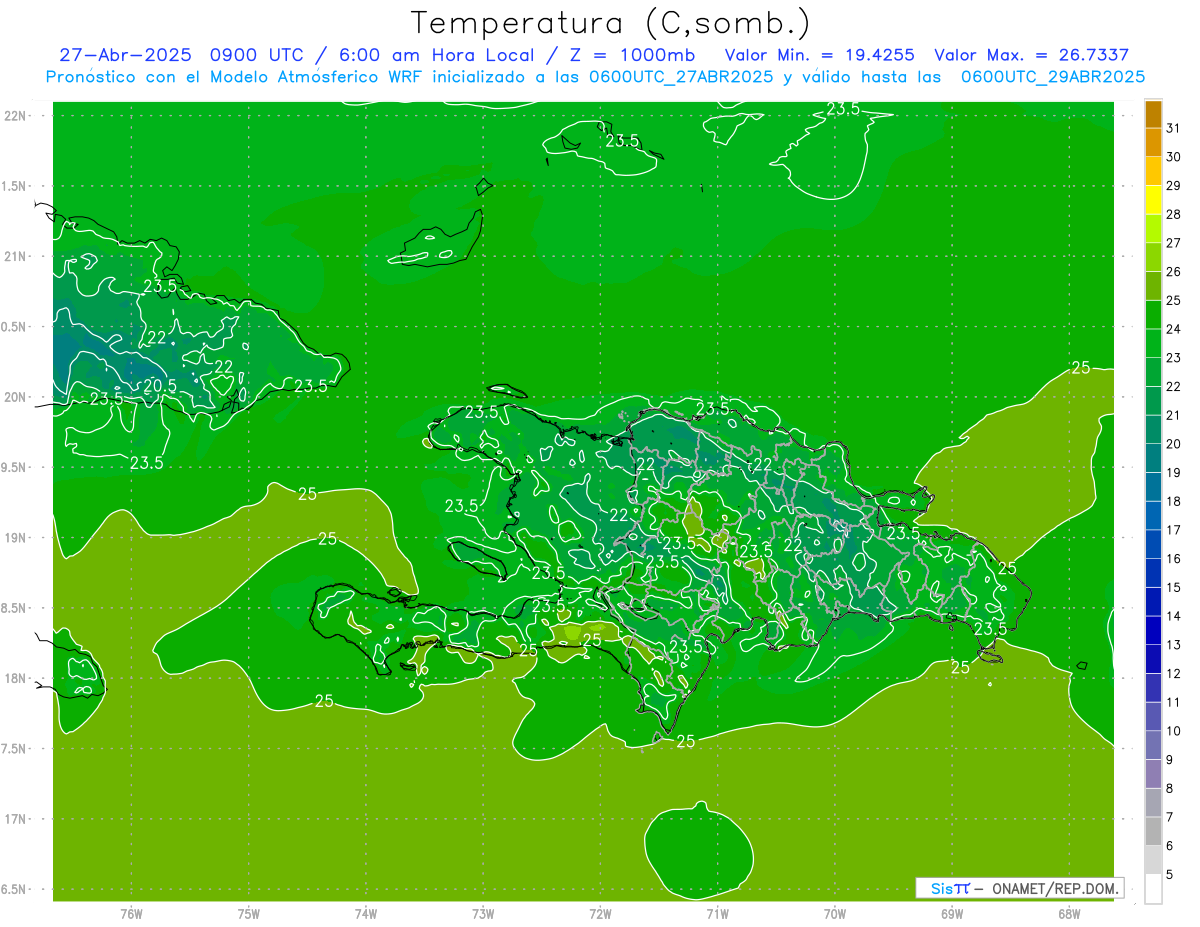The width and height of the screenshot is (1200, 927).
Task: Click the '20N' latitude axis label
Action: [x=16, y=397]
